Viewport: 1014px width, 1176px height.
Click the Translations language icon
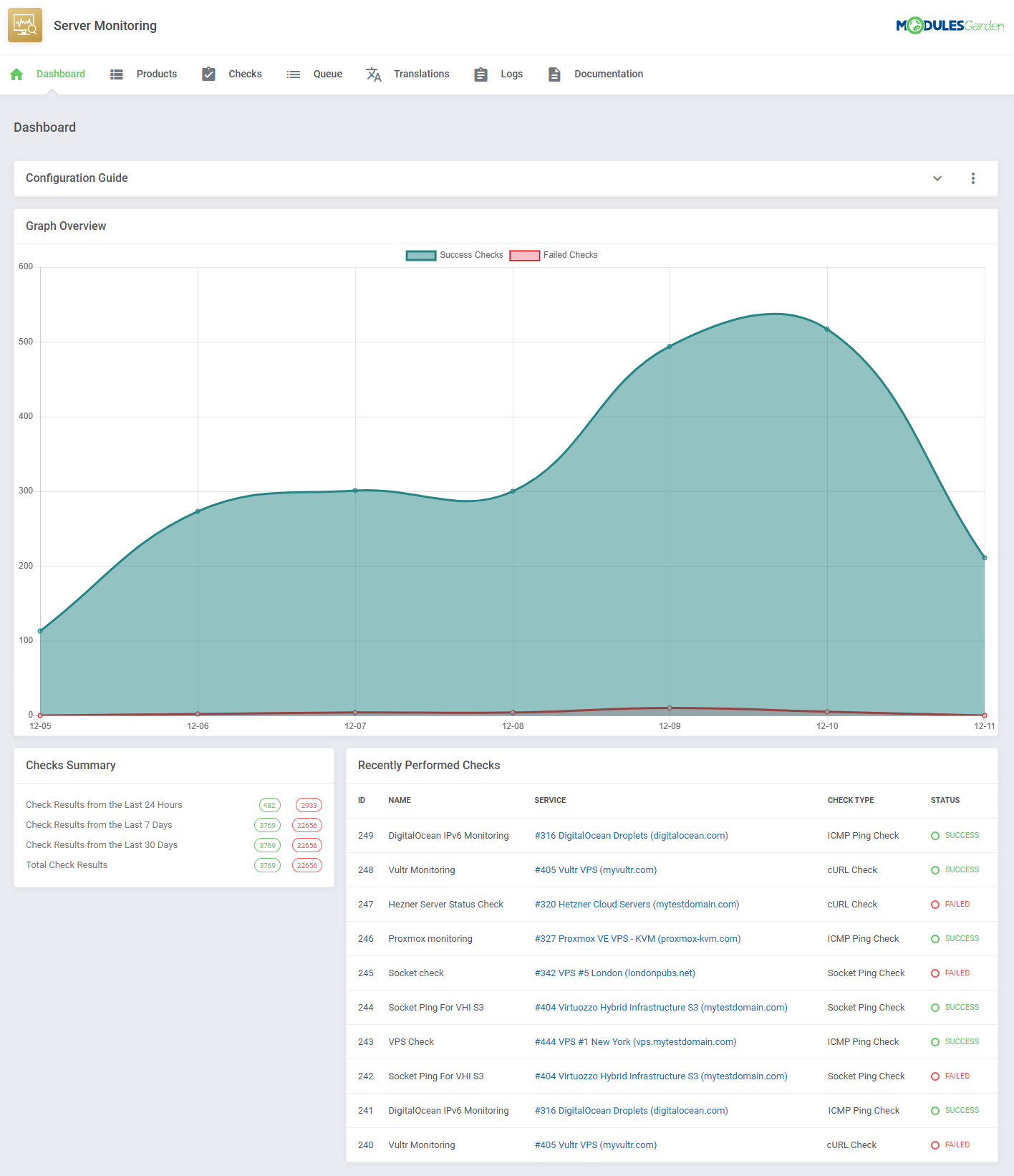[374, 74]
